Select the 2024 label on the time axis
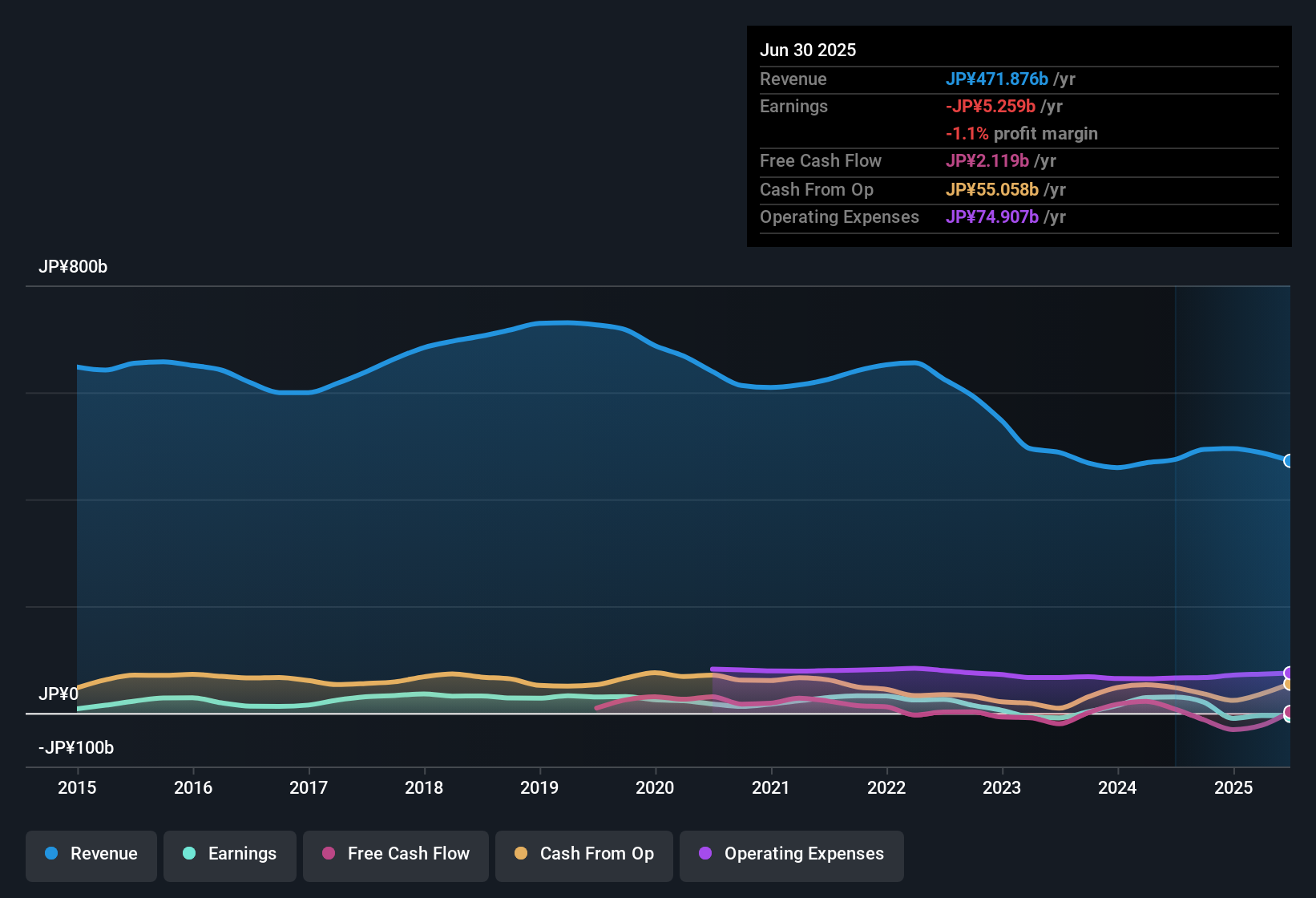 (x=1117, y=788)
